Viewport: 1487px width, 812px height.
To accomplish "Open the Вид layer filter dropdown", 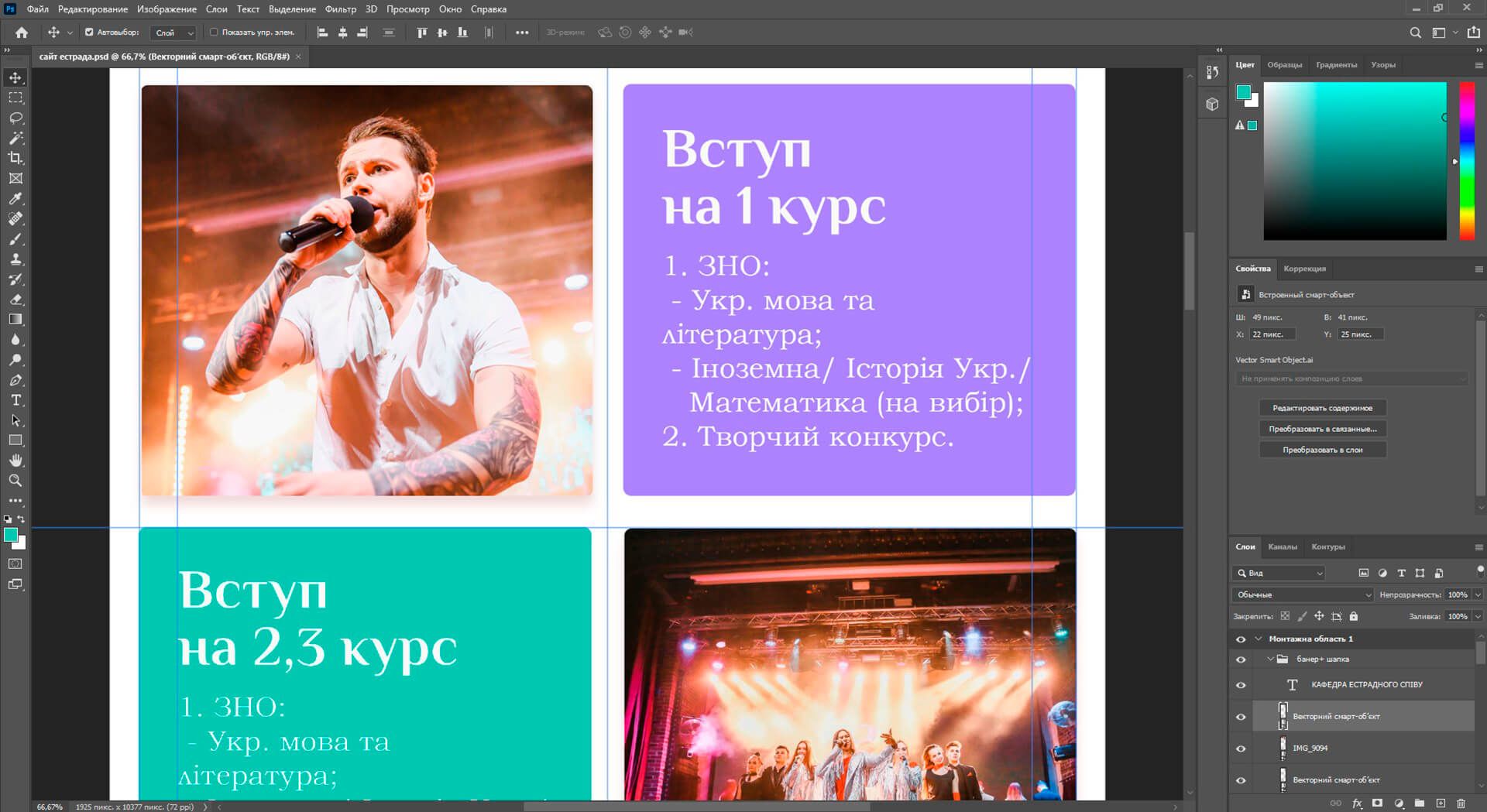I will [x=1280, y=573].
